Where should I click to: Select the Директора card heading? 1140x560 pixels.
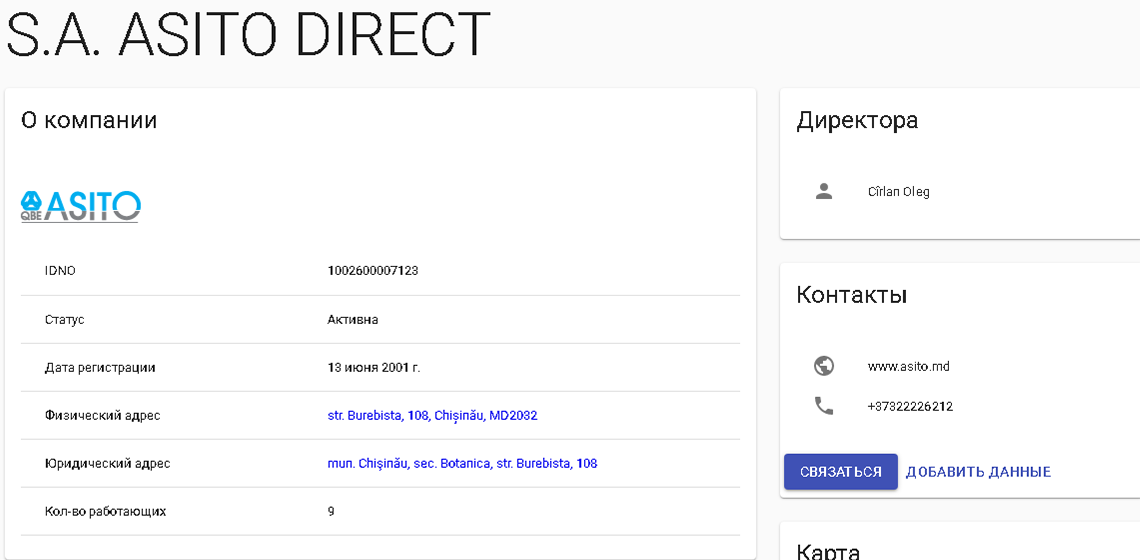click(857, 121)
